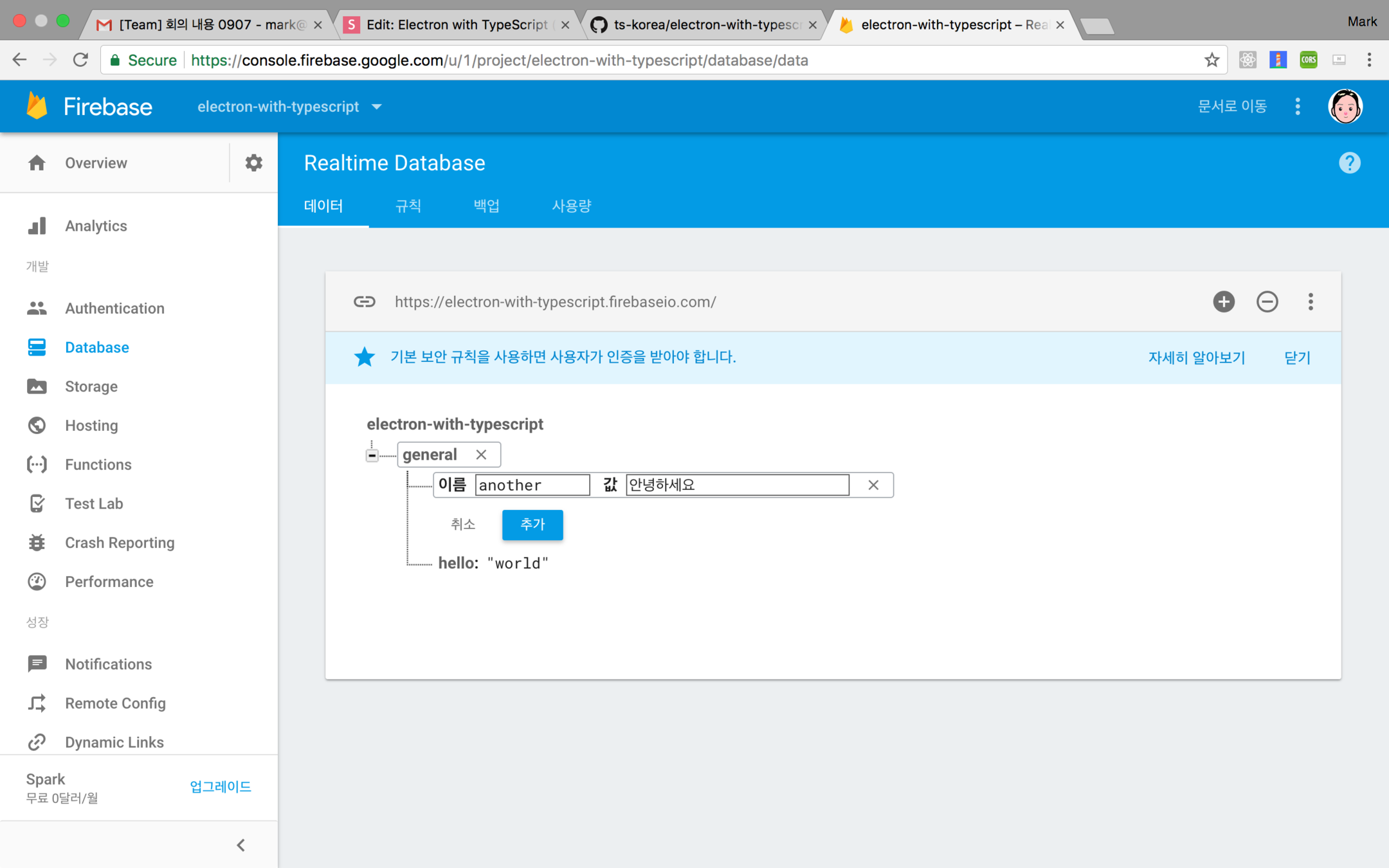1389x868 pixels.
Task: Click the help question mark icon
Action: point(1349,163)
